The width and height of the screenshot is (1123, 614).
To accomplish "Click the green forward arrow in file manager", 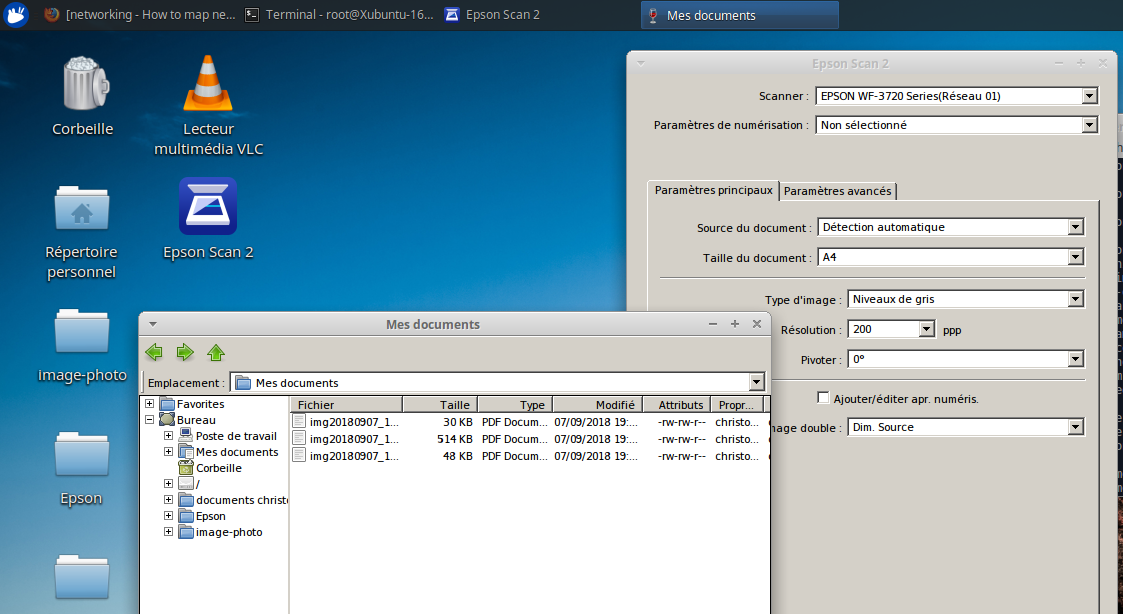I will (185, 352).
